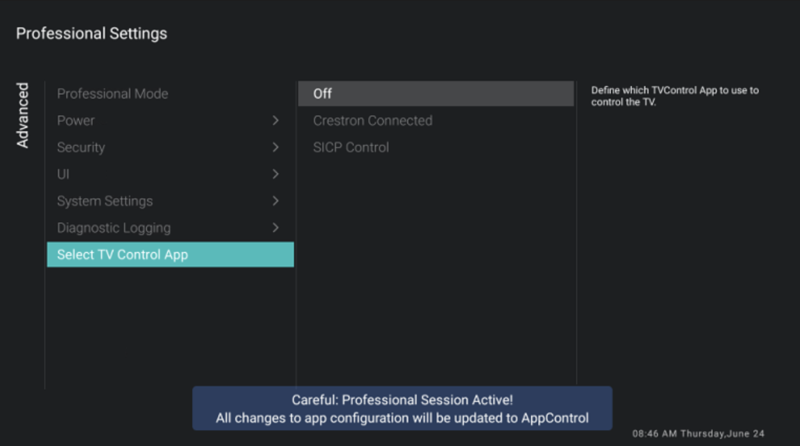Screen dimensions: 800x446
Task: Click the chevron arrow beside Security
Action: pos(276,148)
